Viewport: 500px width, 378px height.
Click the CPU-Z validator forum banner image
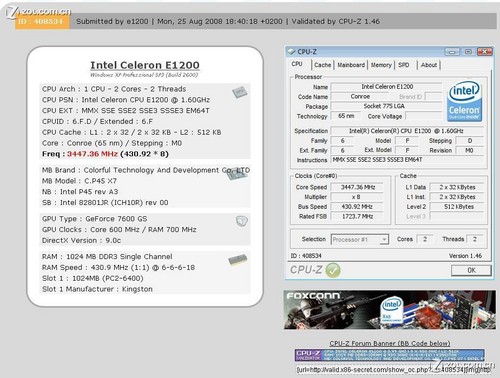tap(390, 355)
